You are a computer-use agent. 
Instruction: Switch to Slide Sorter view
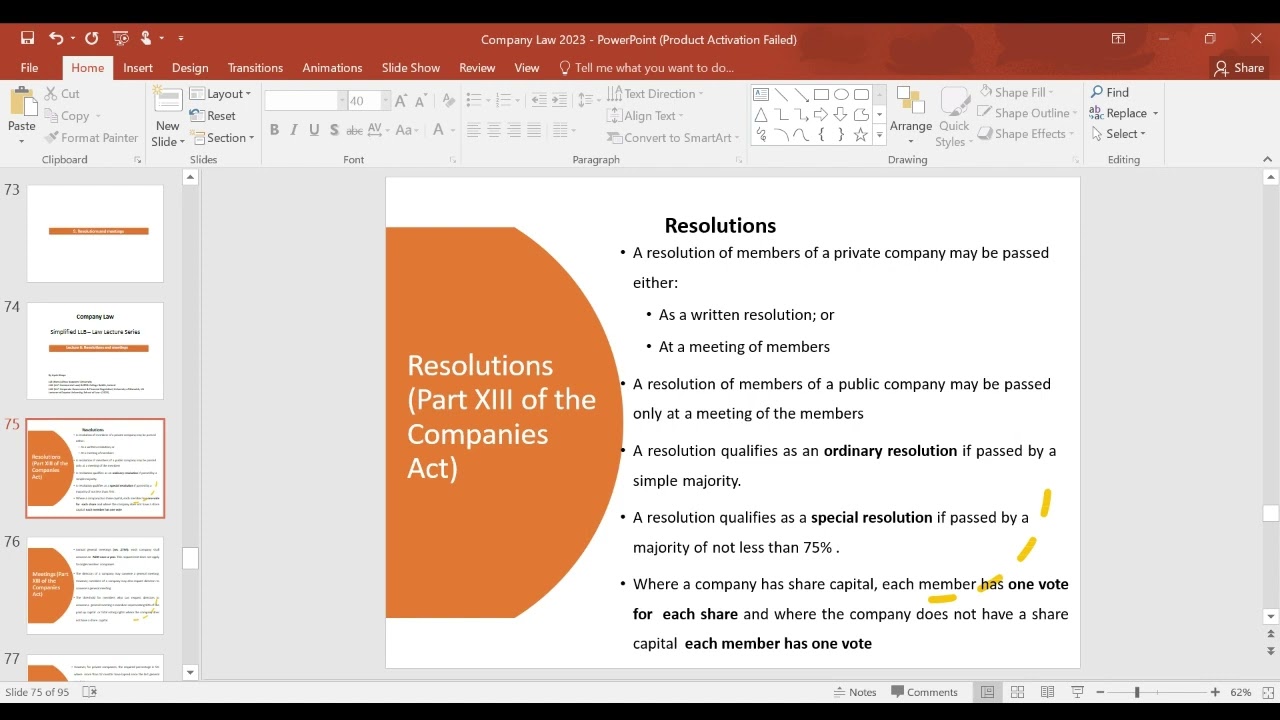1017,692
